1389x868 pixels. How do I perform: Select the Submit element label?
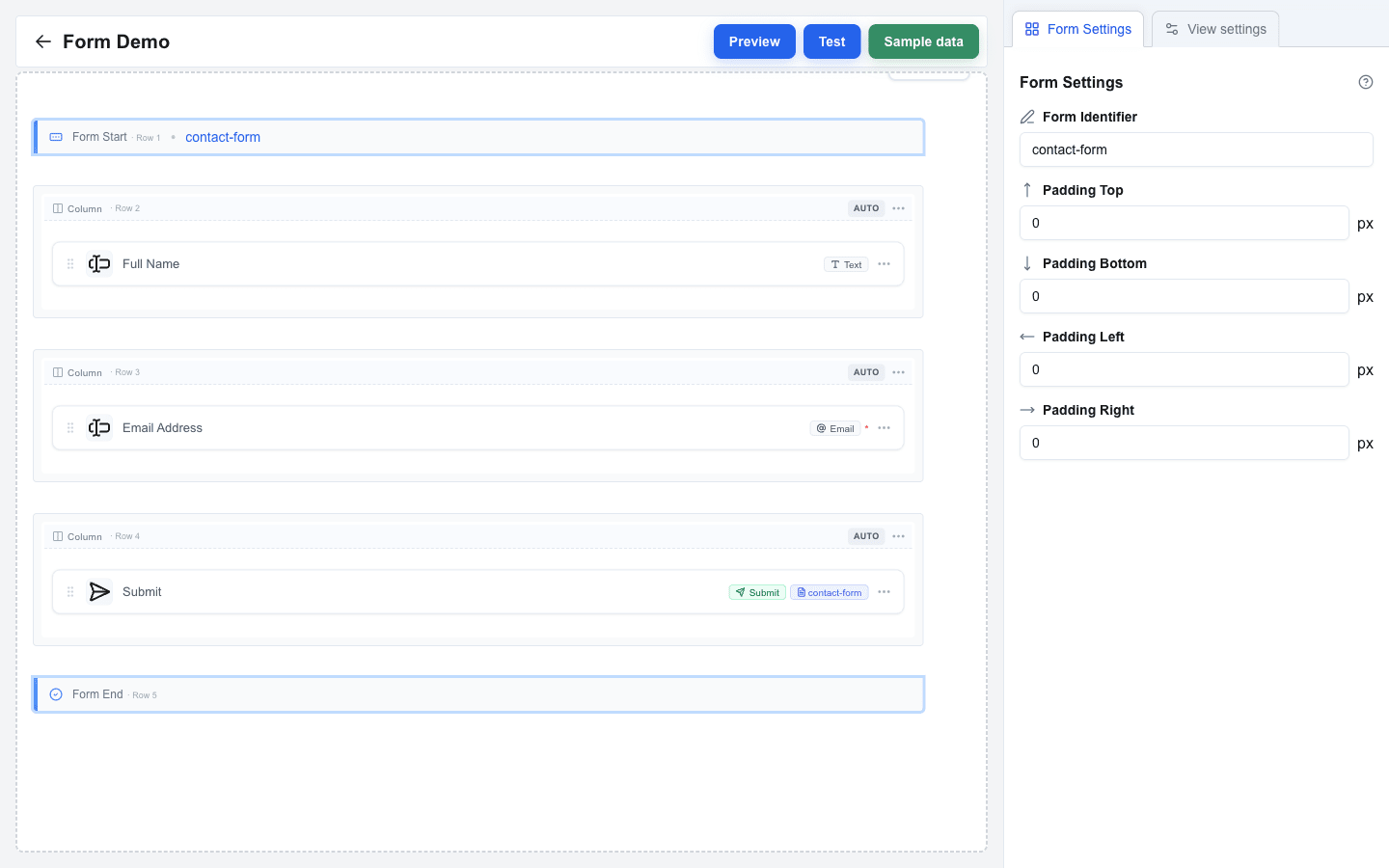pyautogui.click(x=142, y=592)
